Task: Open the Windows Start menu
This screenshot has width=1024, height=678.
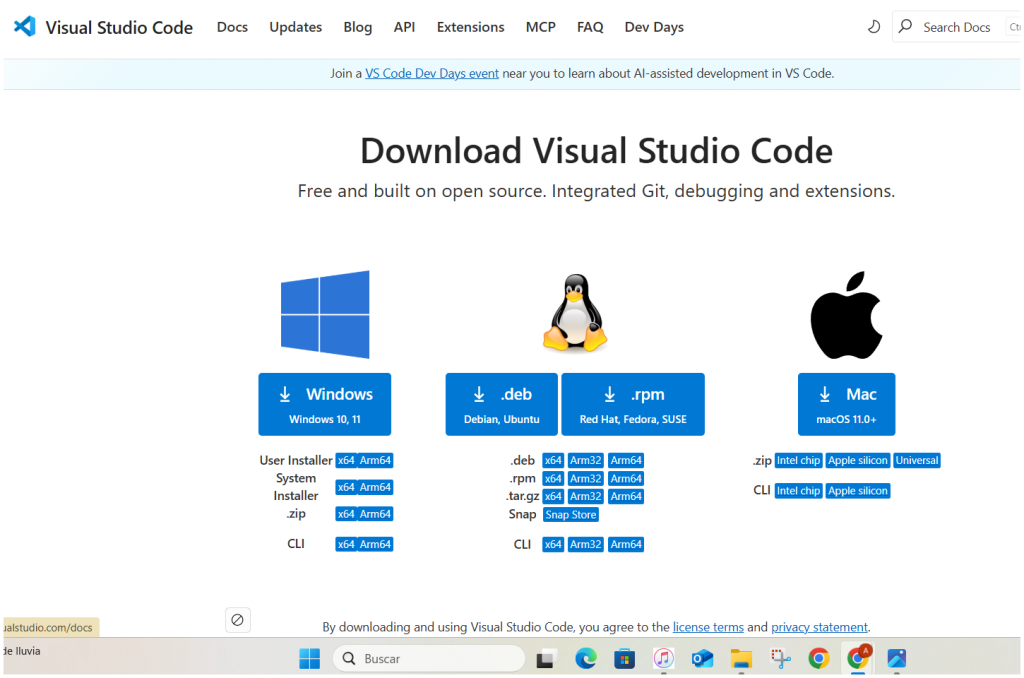Action: [309, 658]
